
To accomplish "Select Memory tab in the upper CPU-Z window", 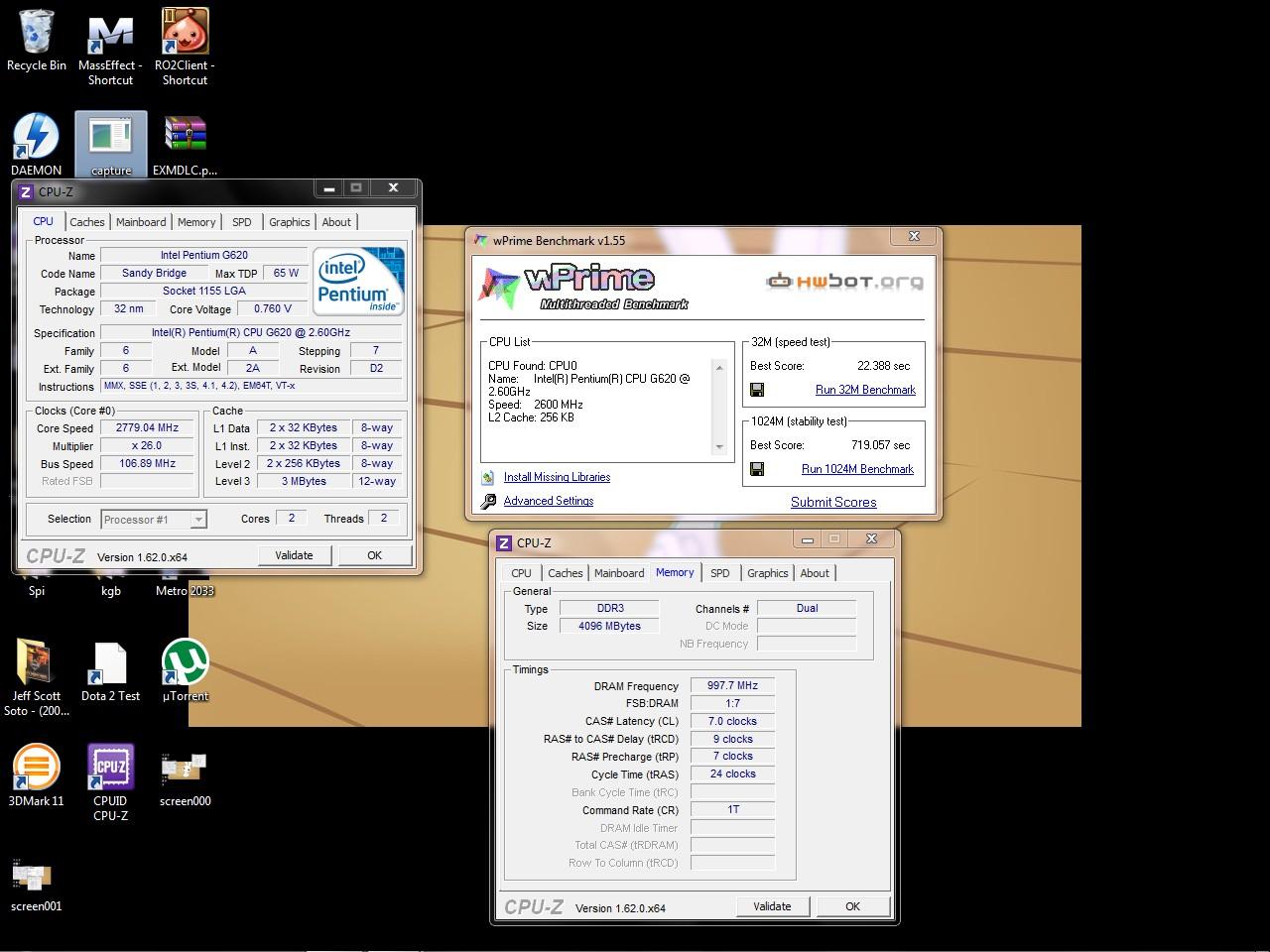I will coord(196,222).
